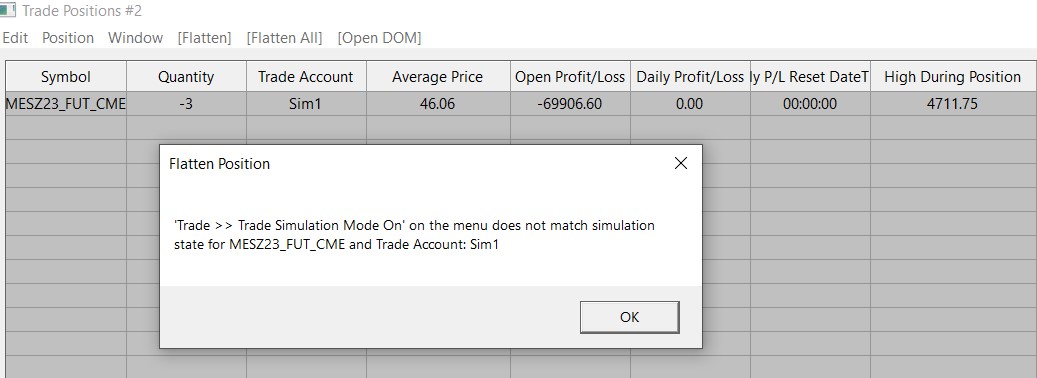
Task: Open the Edit menu
Action: pos(15,38)
